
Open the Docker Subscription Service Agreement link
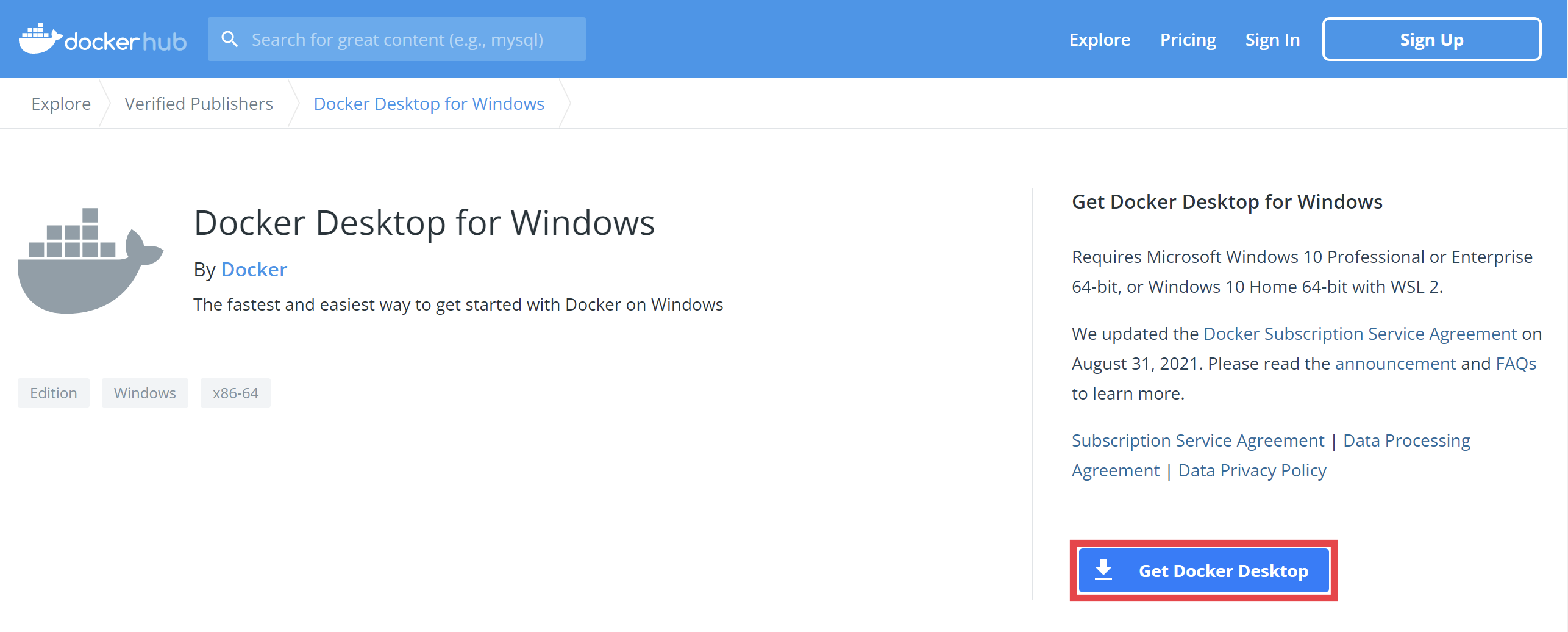(x=1360, y=334)
